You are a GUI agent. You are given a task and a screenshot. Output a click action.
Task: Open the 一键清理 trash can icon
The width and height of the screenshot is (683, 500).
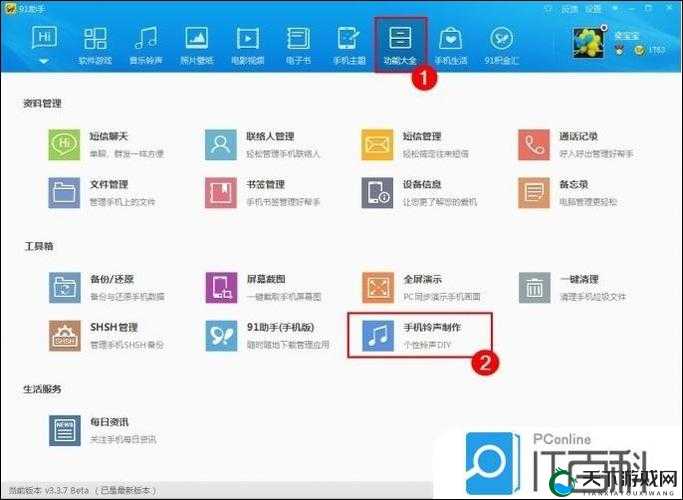pos(534,287)
